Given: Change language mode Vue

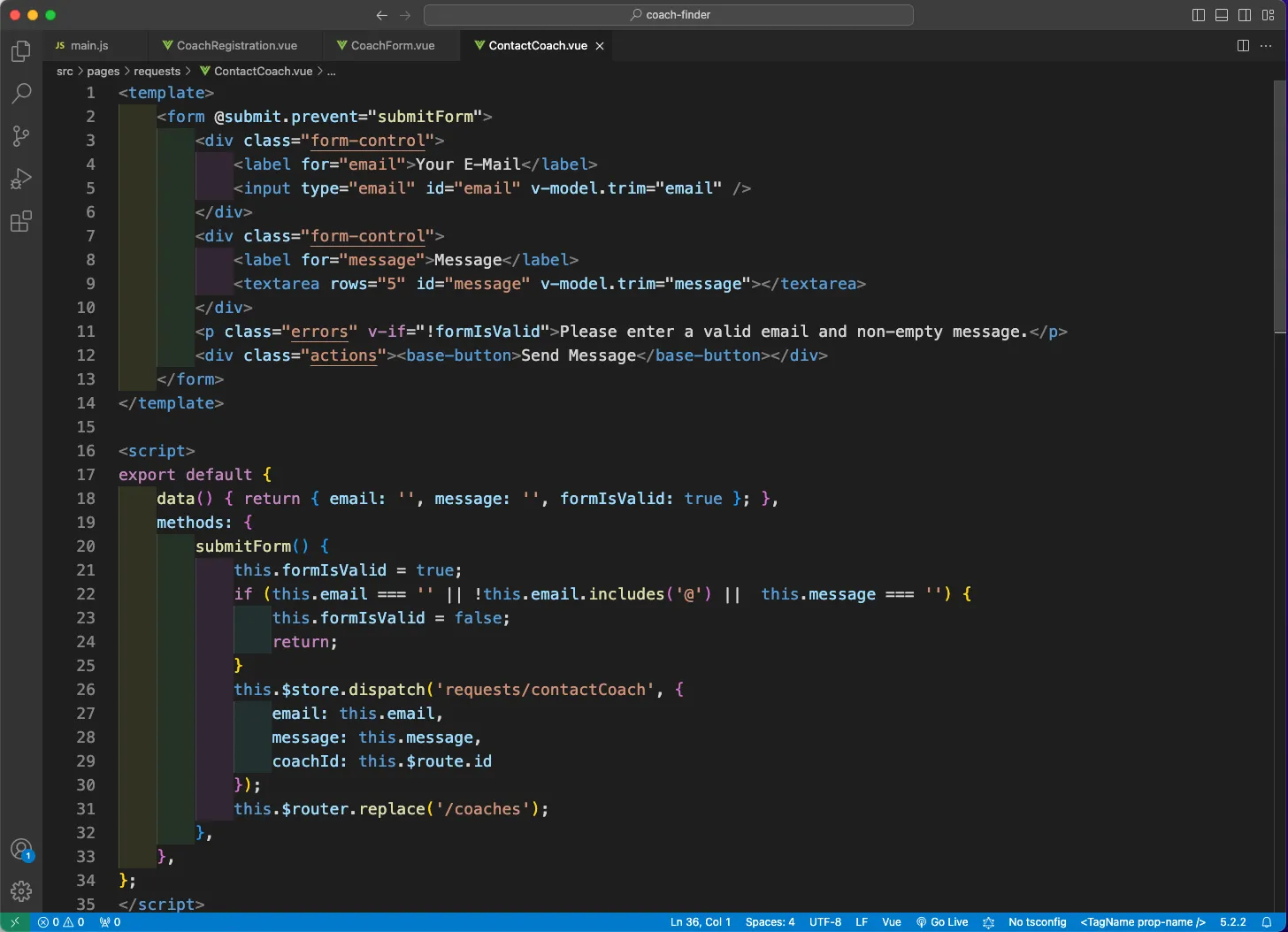Looking at the screenshot, I should [x=892, y=922].
